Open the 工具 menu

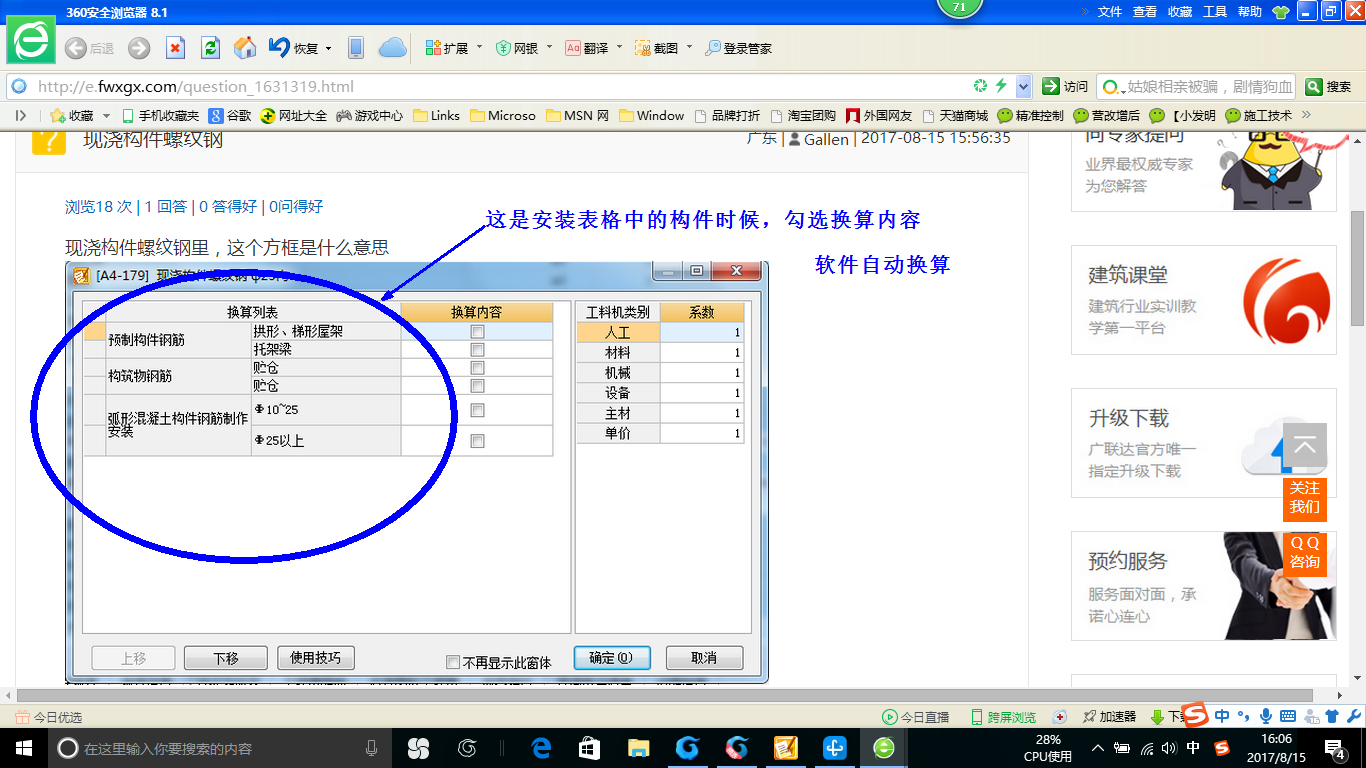(1215, 12)
